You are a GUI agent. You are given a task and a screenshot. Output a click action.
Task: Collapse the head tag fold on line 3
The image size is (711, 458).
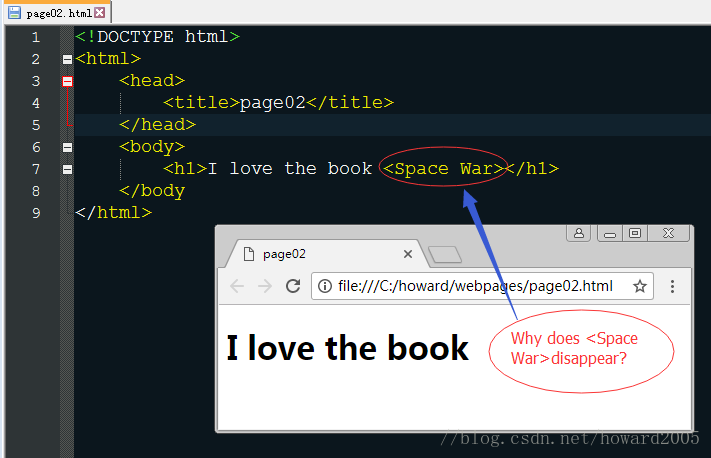[x=67, y=82]
